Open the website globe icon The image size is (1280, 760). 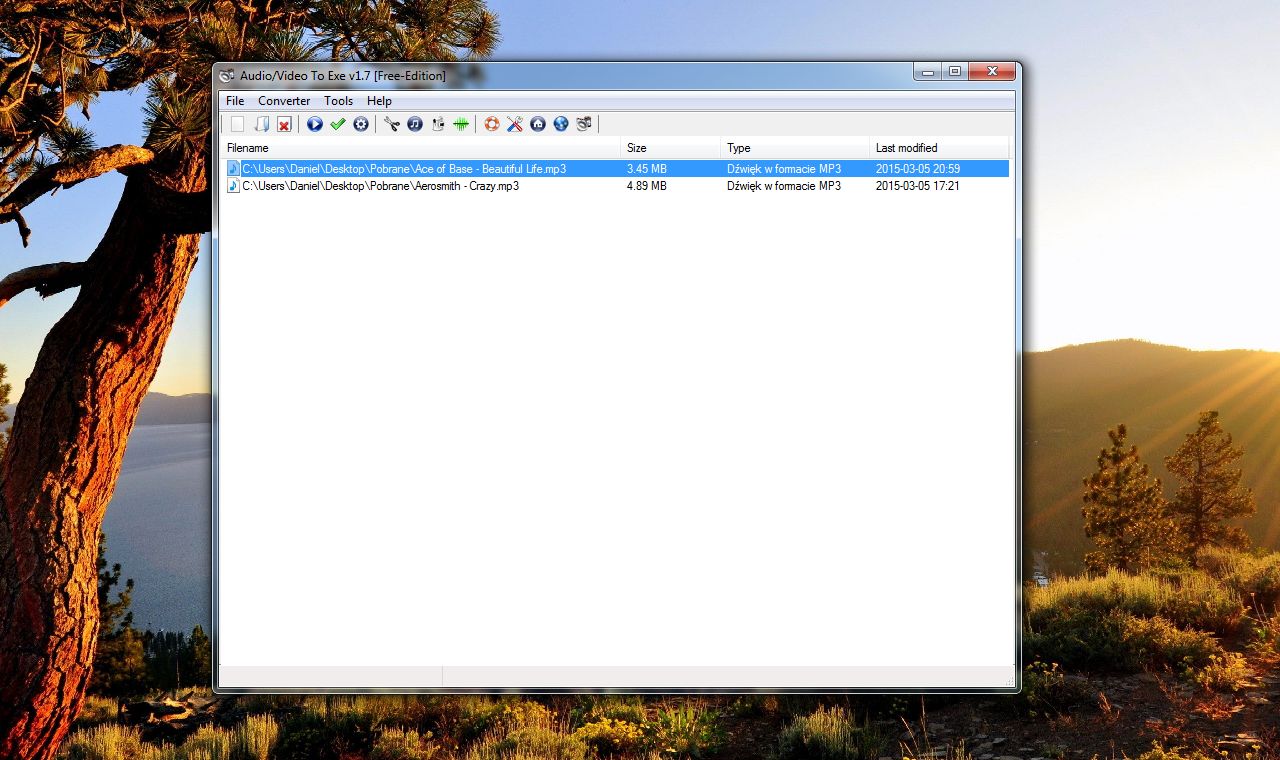560,124
